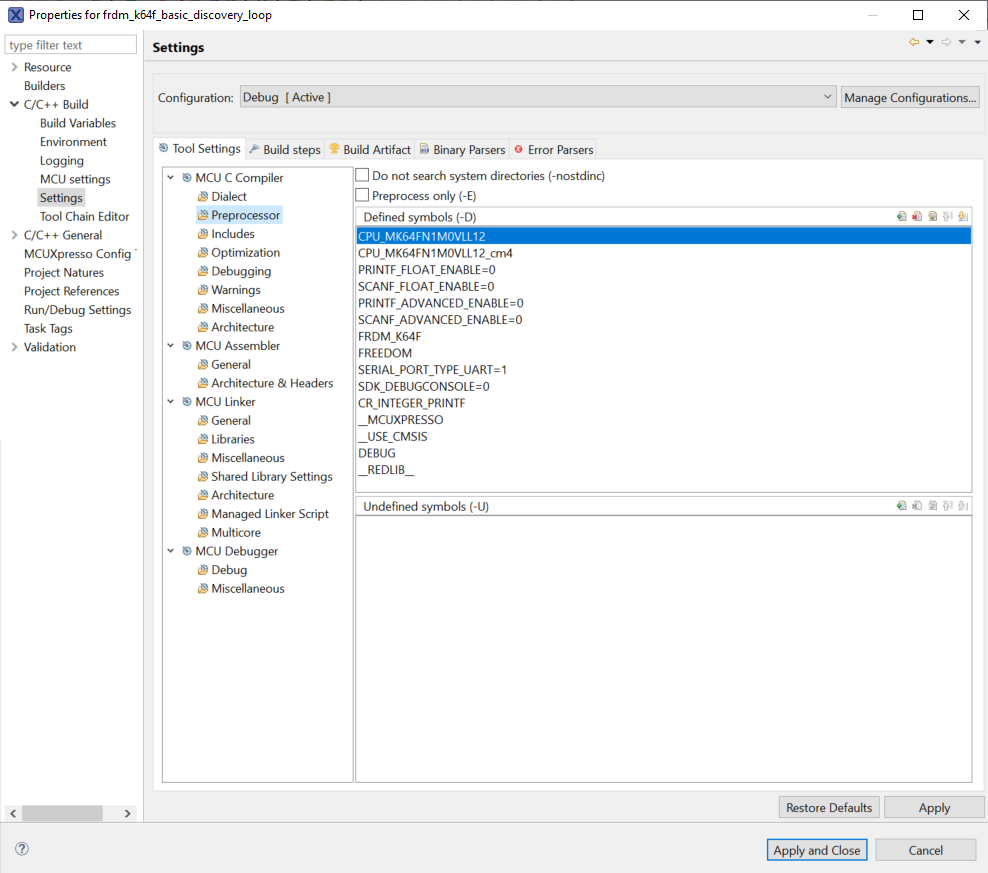Go back using the yellow arrow icon
Viewport: 988px width, 873px height.
pos(914,42)
